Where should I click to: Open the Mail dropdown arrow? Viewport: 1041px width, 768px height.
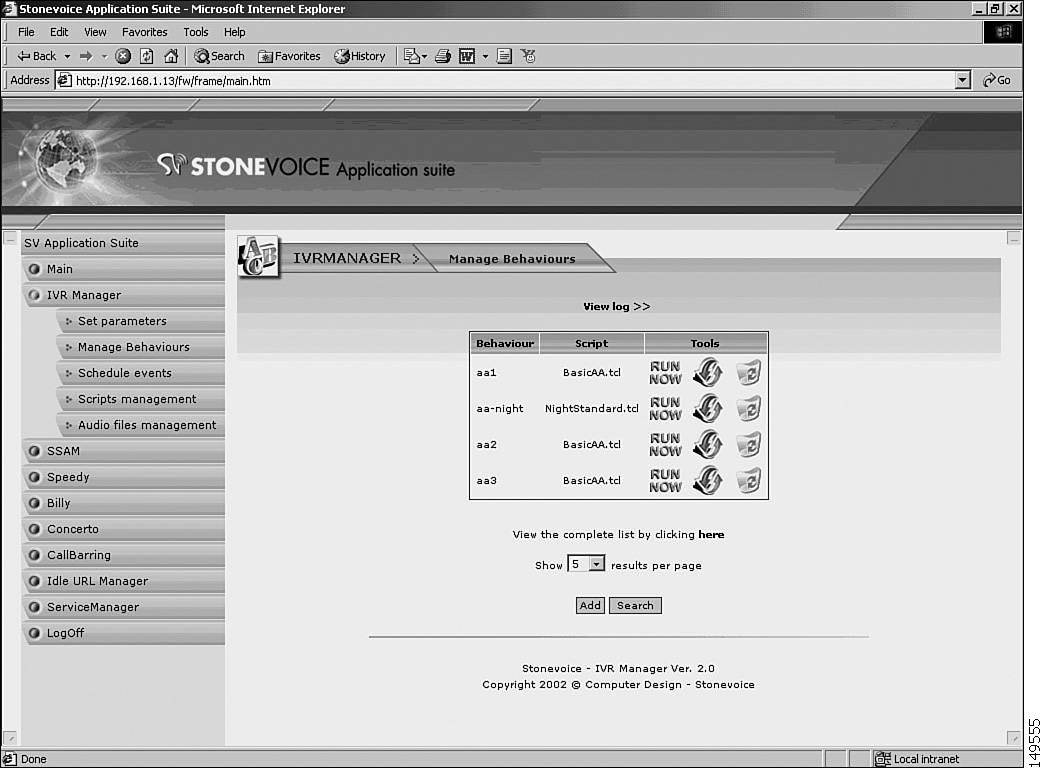tap(424, 56)
